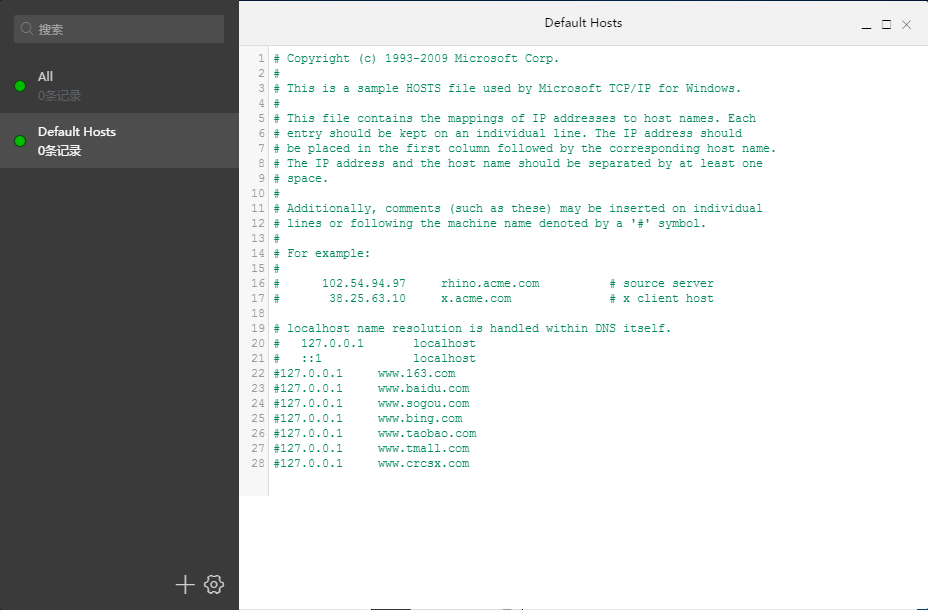Click the 'sample HOSTS file' comment line
The width and height of the screenshot is (928, 610).
pyautogui.click(x=507, y=88)
